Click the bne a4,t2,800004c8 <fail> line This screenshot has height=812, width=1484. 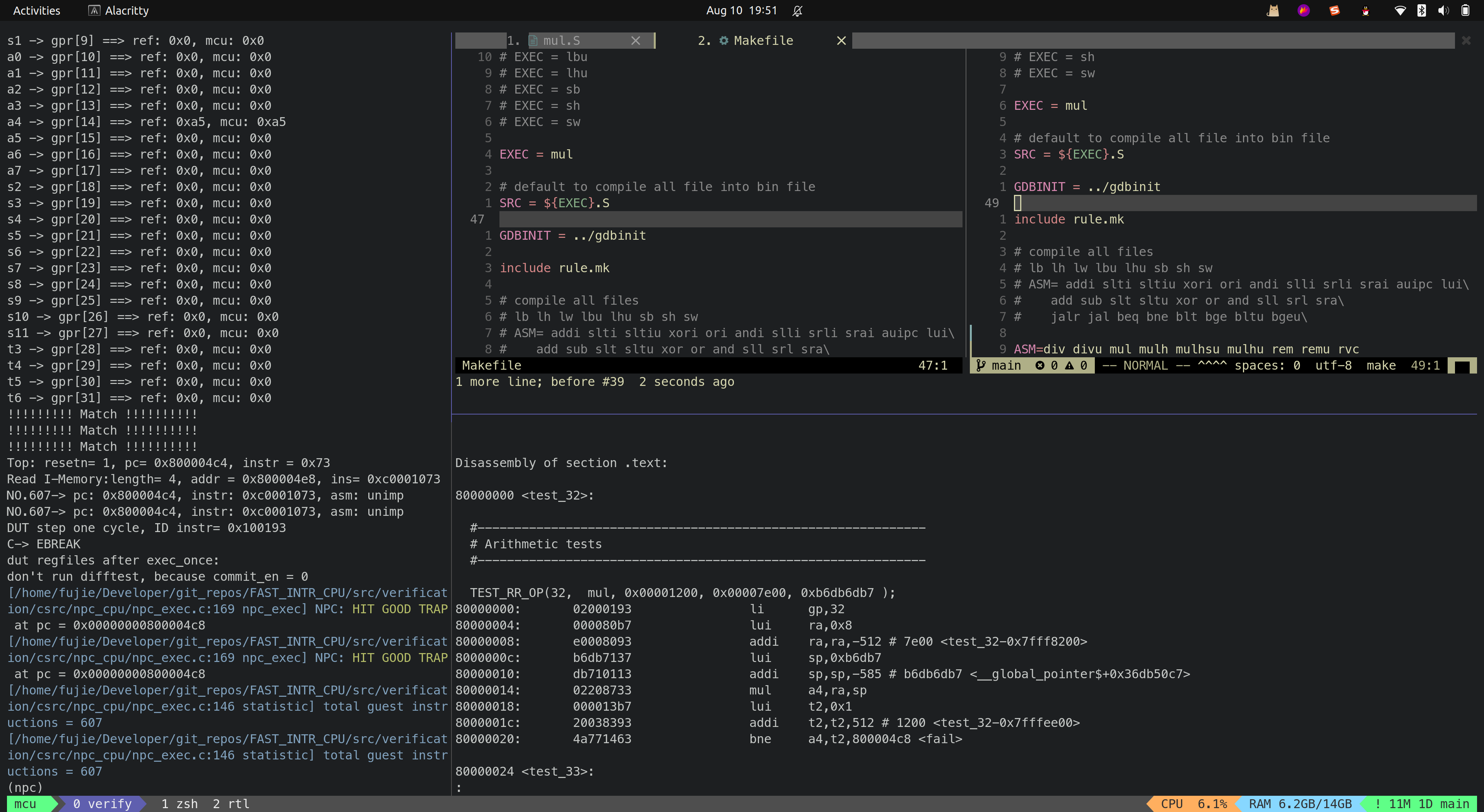click(709, 739)
